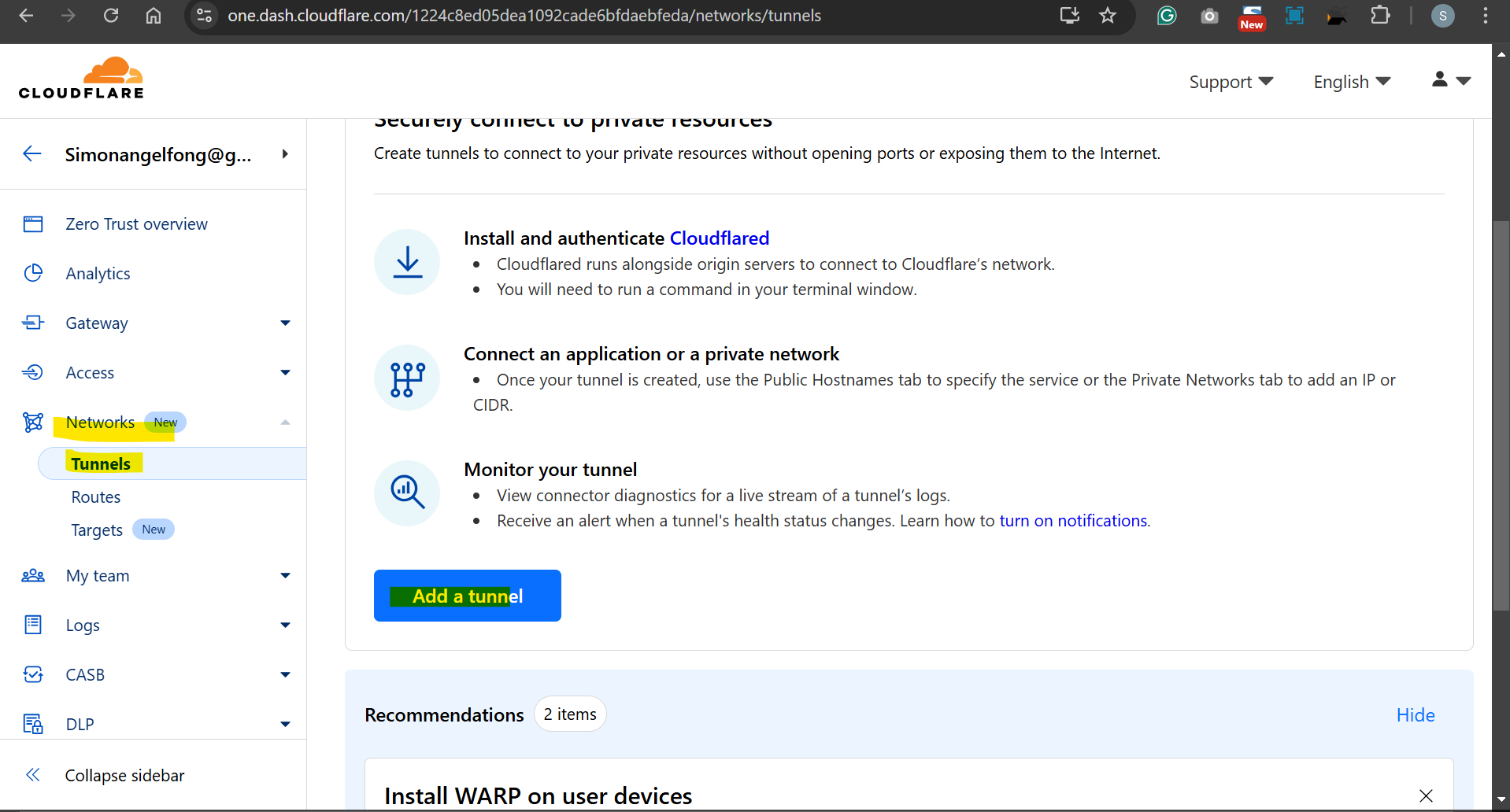The height and width of the screenshot is (812, 1510).
Task: Click the Networks sidebar icon
Action: [x=33, y=423]
